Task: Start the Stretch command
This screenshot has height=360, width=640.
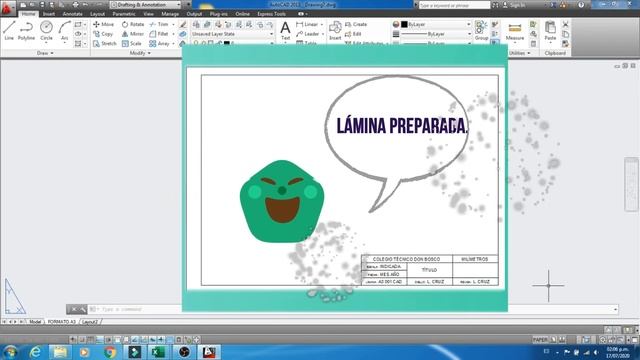Action: pyautogui.click(x=104, y=43)
